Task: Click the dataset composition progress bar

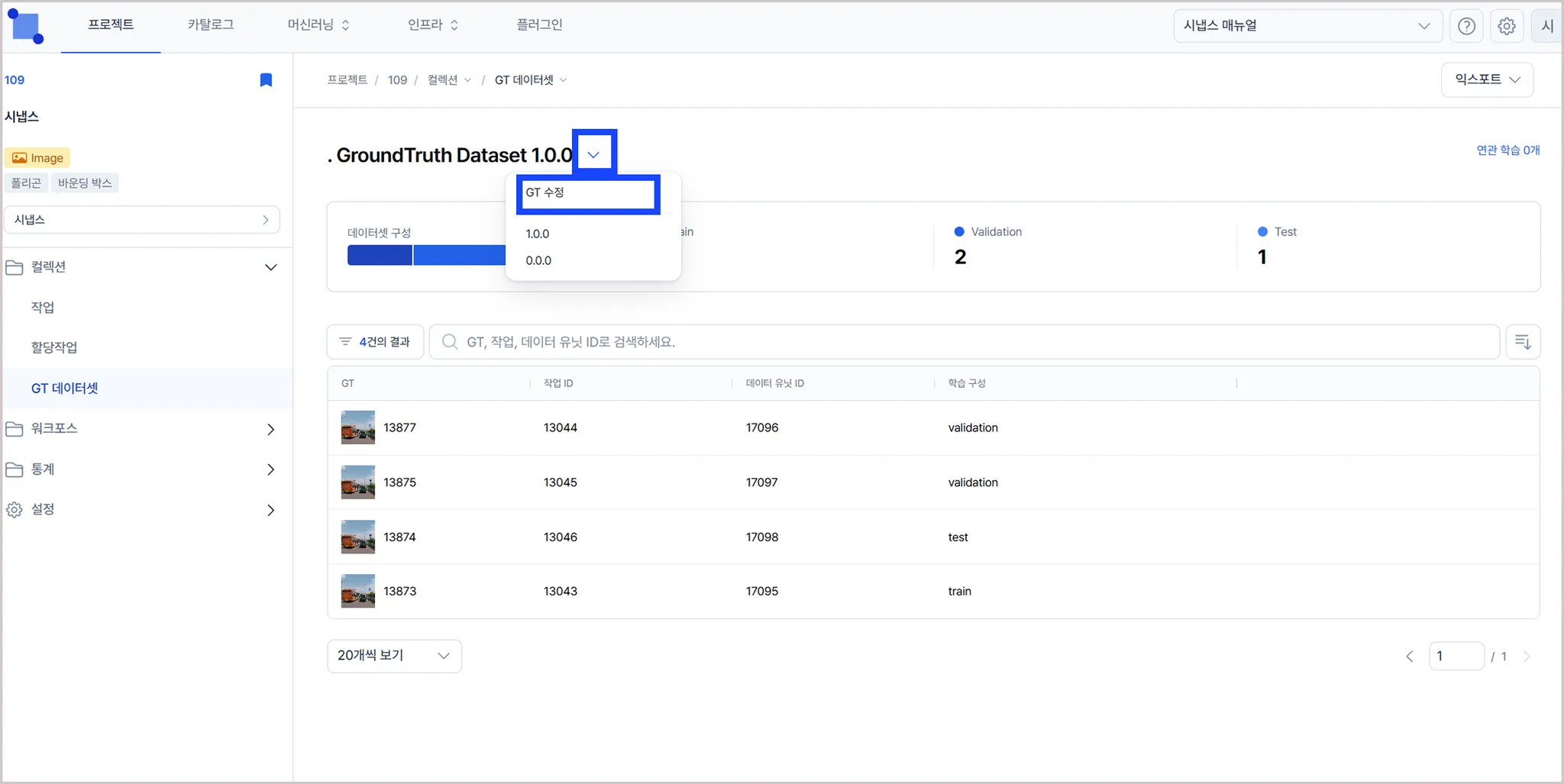Action: click(426, 255)
